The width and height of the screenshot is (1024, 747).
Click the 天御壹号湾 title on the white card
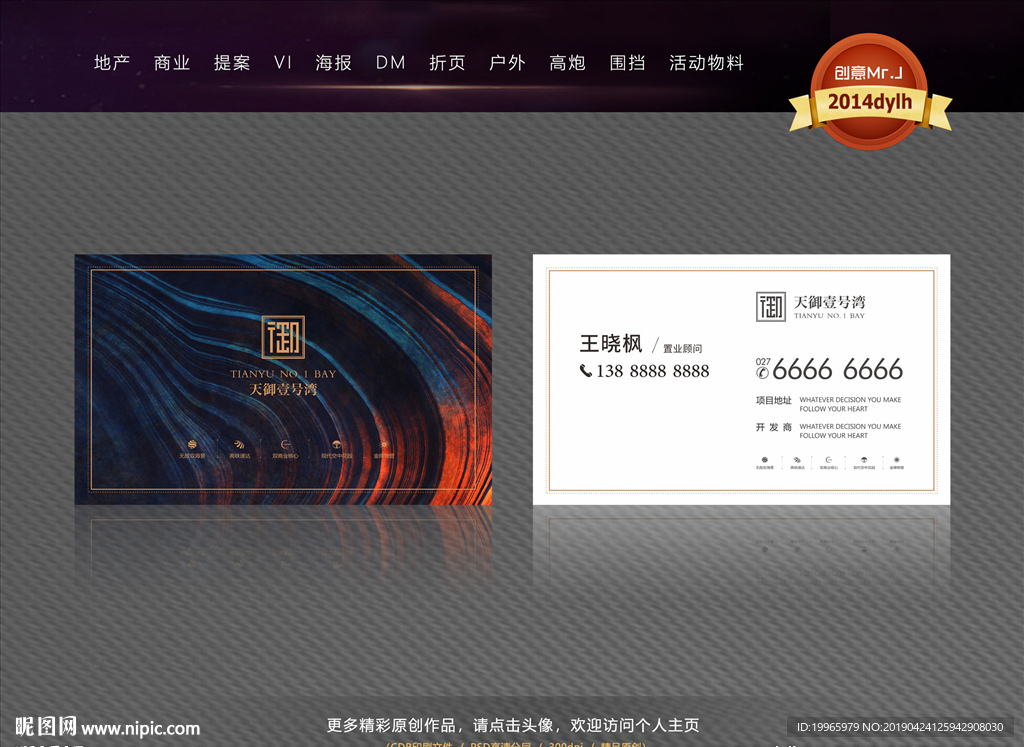(829, 302)
